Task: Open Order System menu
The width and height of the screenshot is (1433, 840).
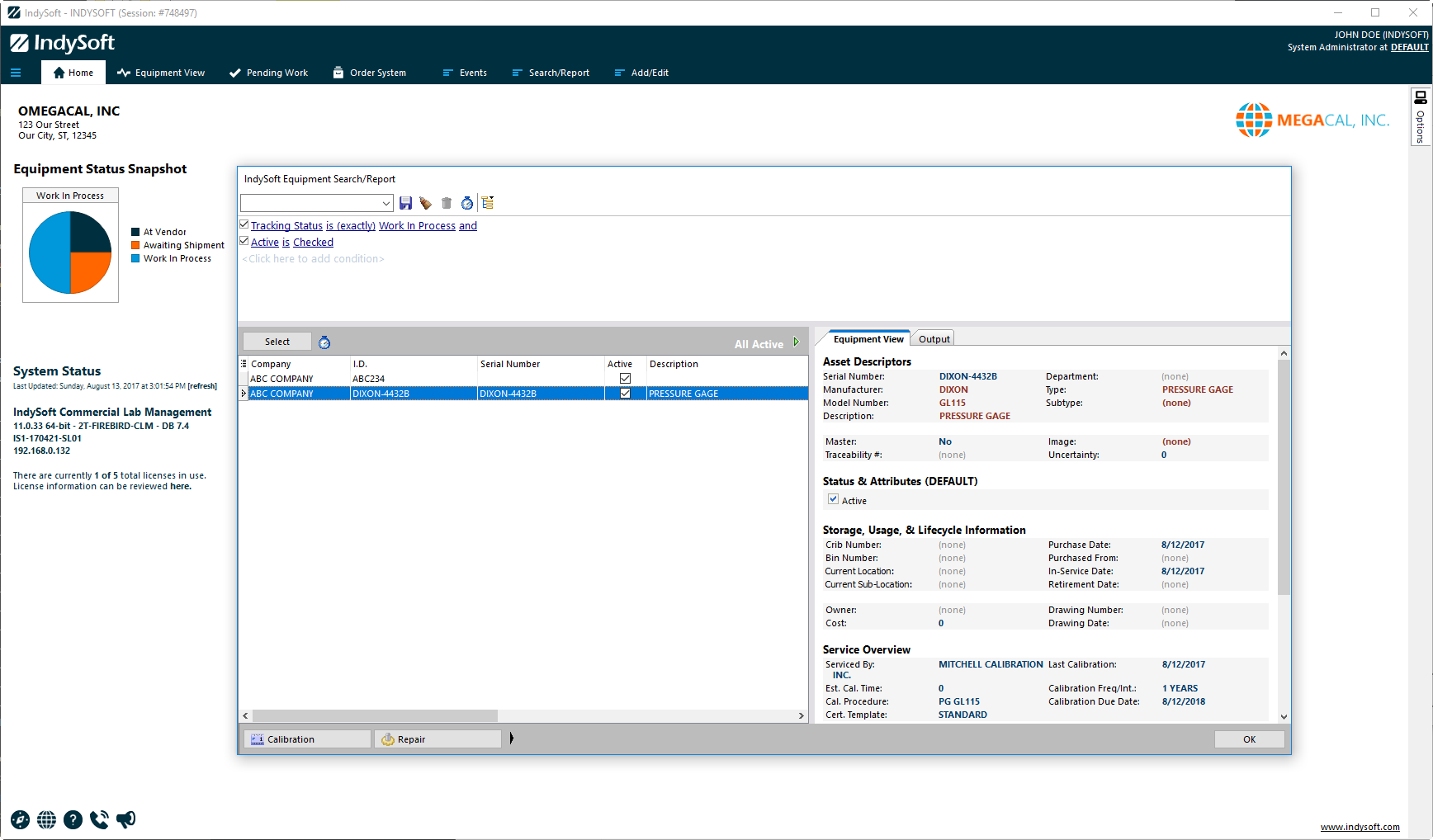Action: tap(369, 73)
